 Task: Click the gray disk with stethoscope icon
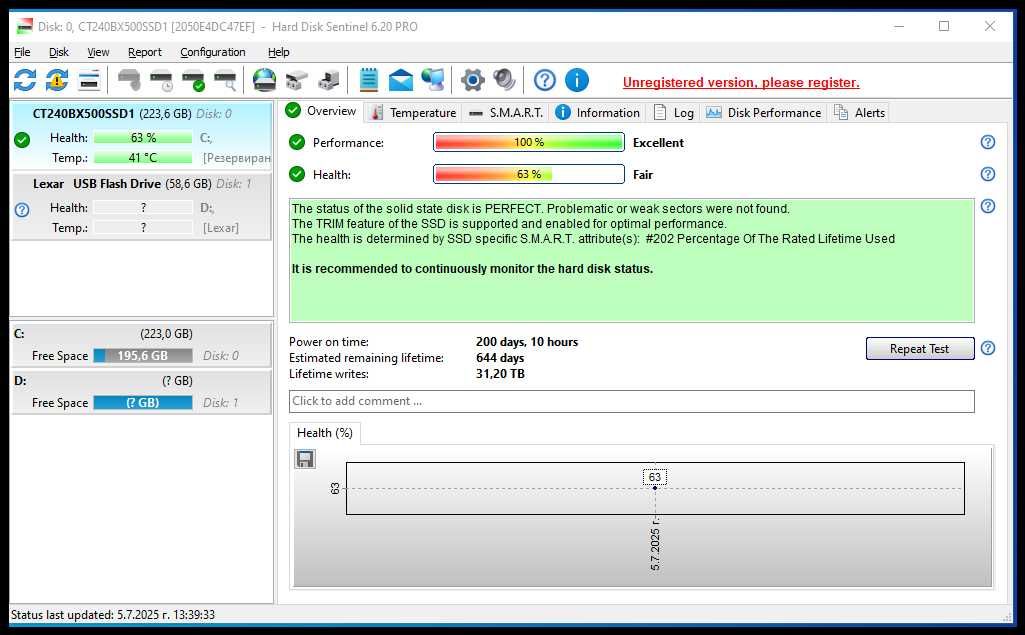129,80
